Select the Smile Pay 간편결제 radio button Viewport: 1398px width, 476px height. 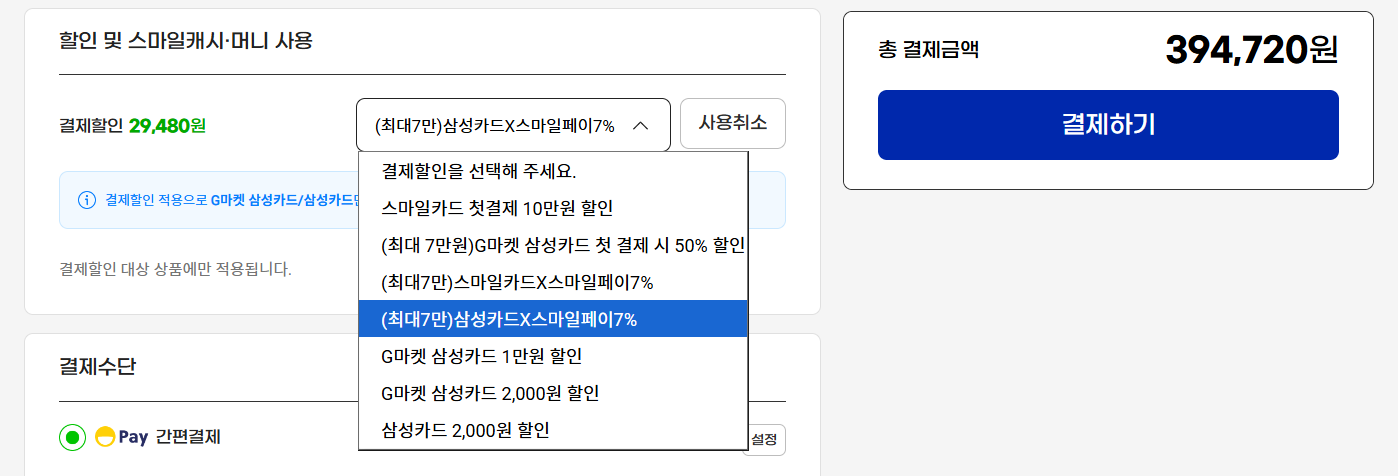[72, 437]
